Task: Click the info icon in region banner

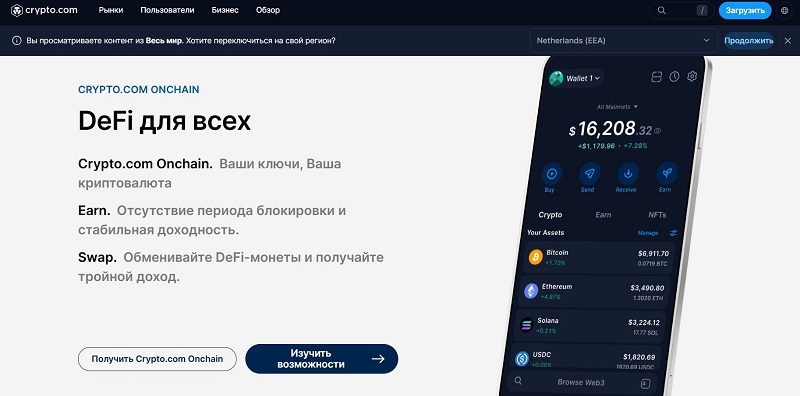Action: pos(16,41)
